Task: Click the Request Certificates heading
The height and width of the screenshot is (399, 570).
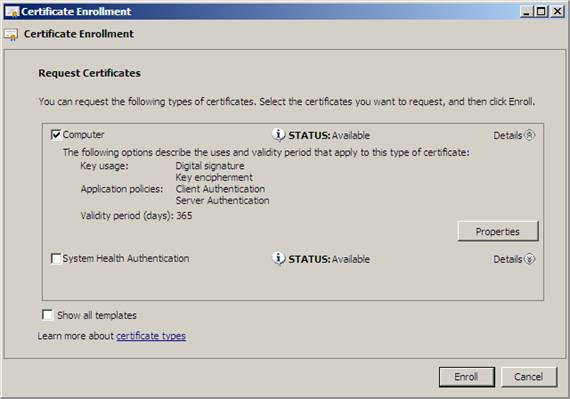Action: 89,73
